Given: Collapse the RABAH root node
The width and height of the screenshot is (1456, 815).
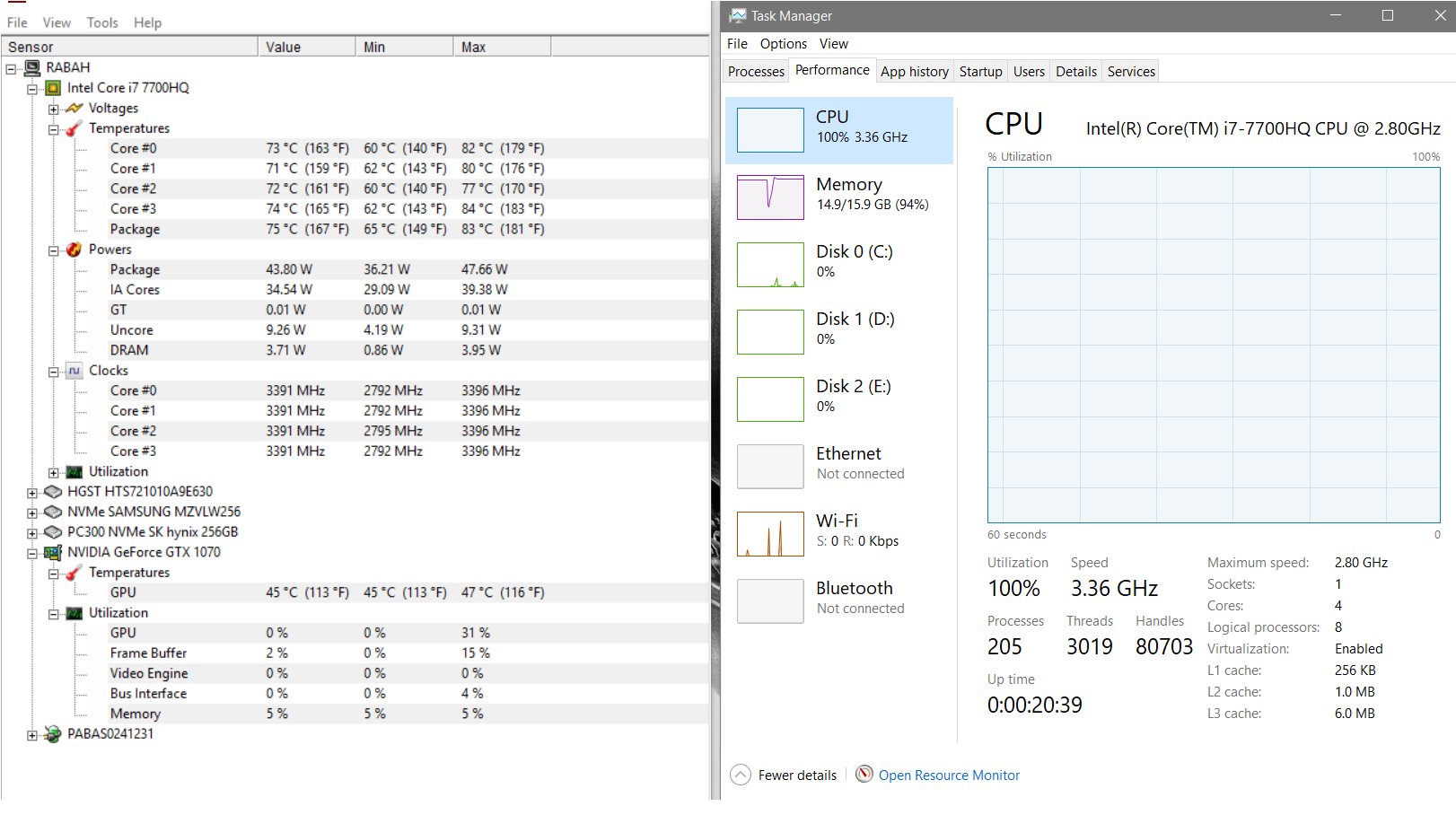Looking at the screenshot, I should 11,68.
